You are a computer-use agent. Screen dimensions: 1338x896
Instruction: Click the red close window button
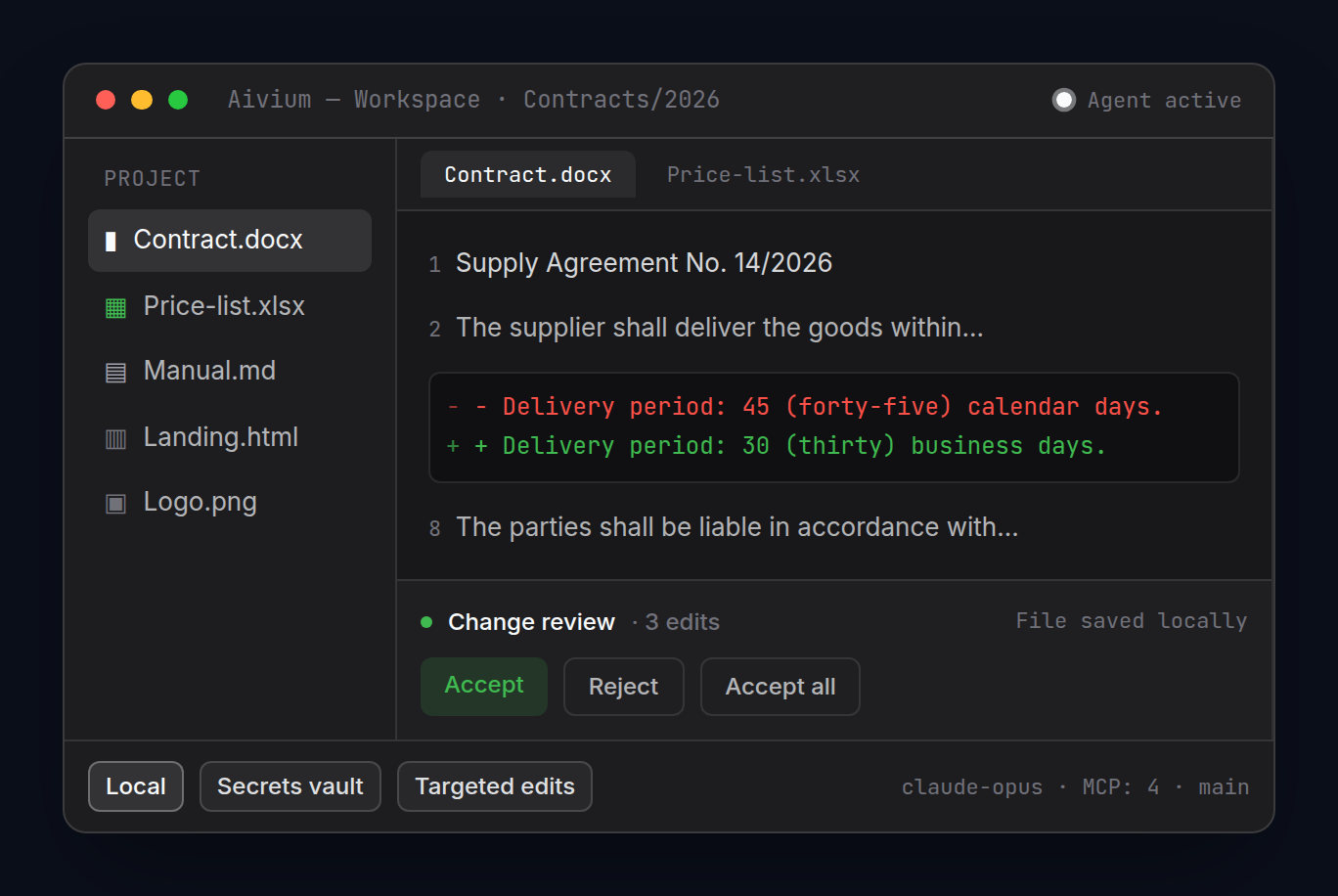coord(106,100)
